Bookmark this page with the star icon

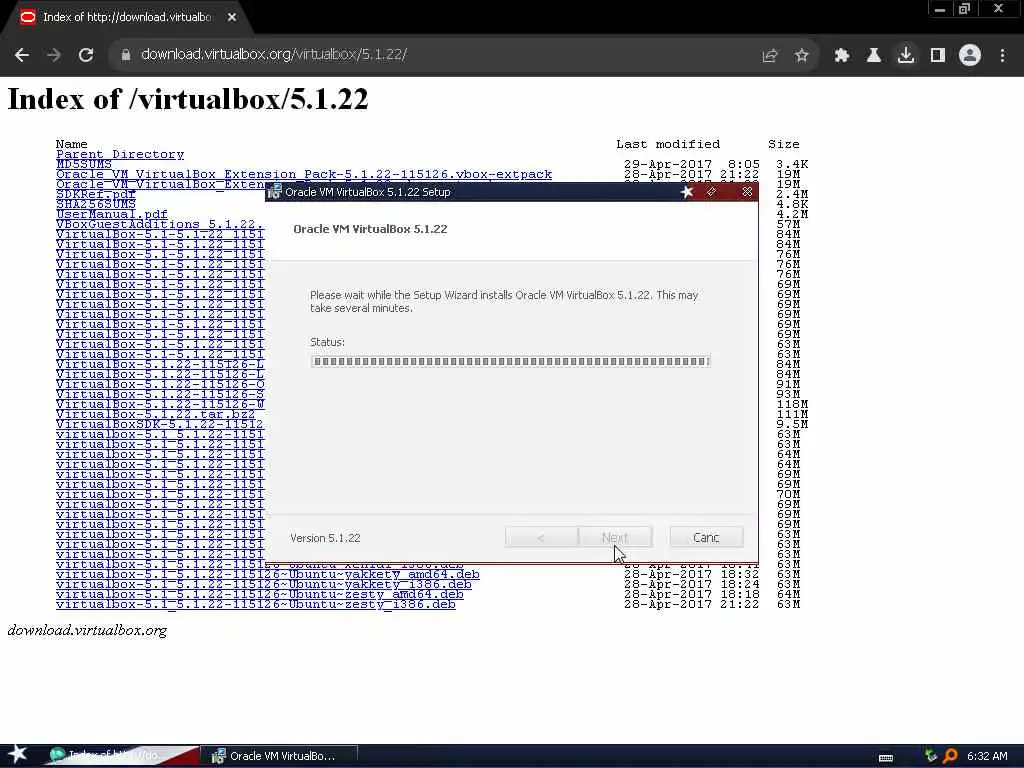pyautogui.click(x=801, y=56)
